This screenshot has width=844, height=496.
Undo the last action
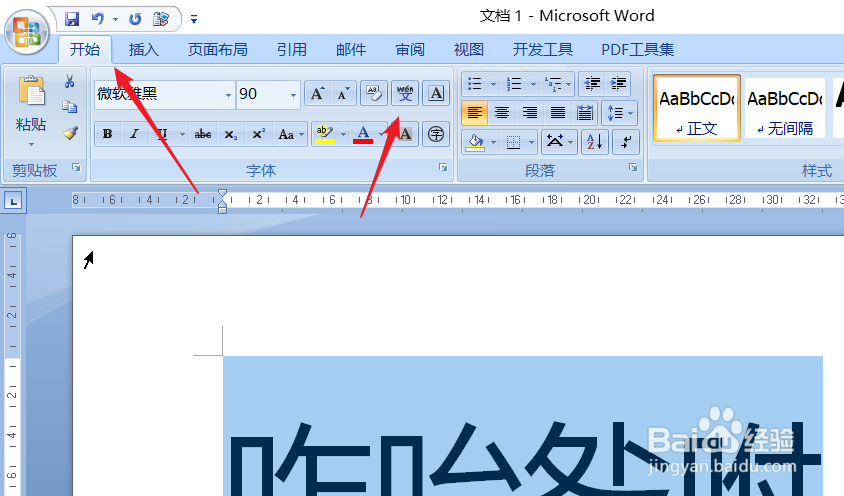98,19
